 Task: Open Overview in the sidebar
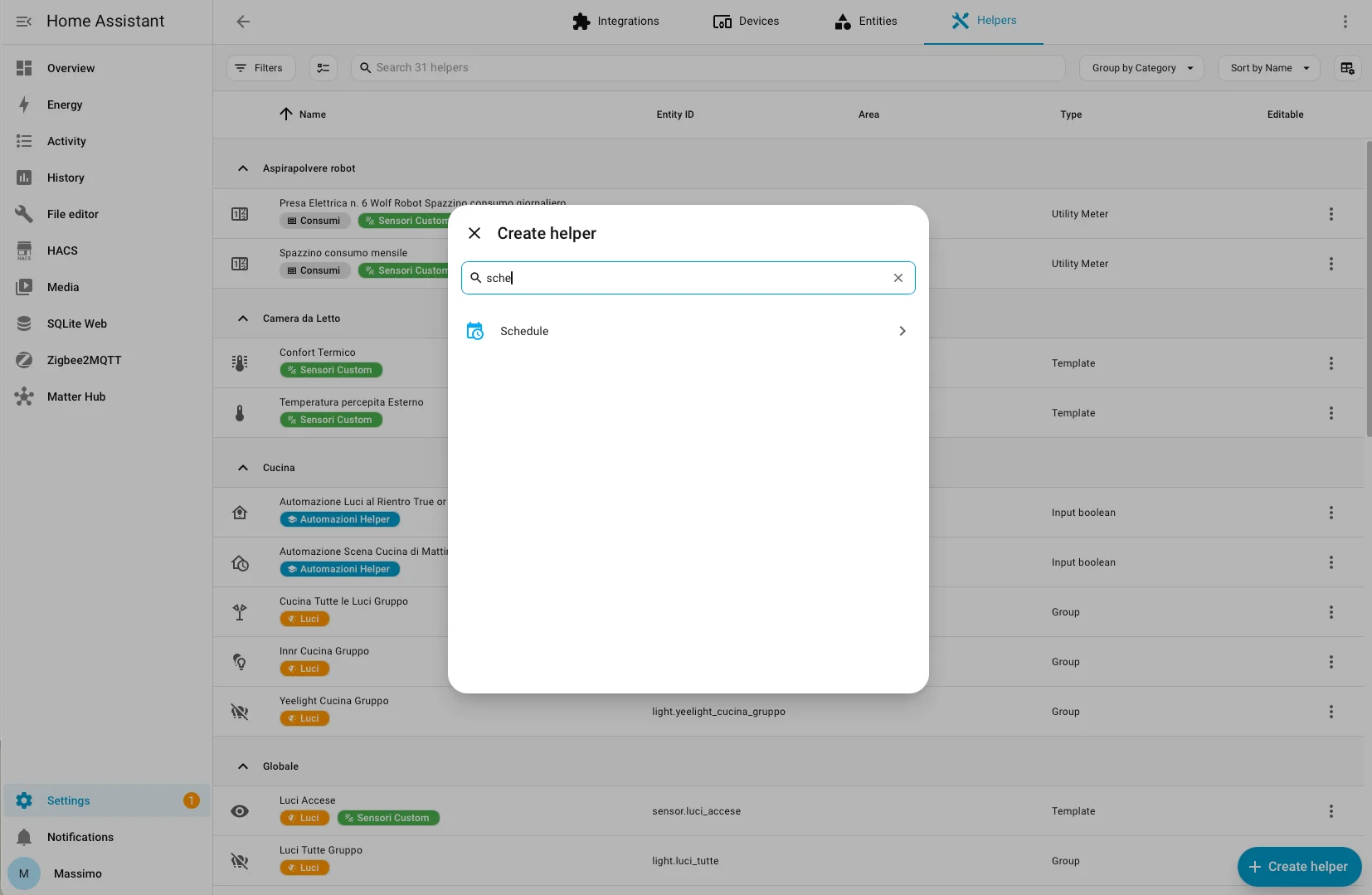(106, 68)
